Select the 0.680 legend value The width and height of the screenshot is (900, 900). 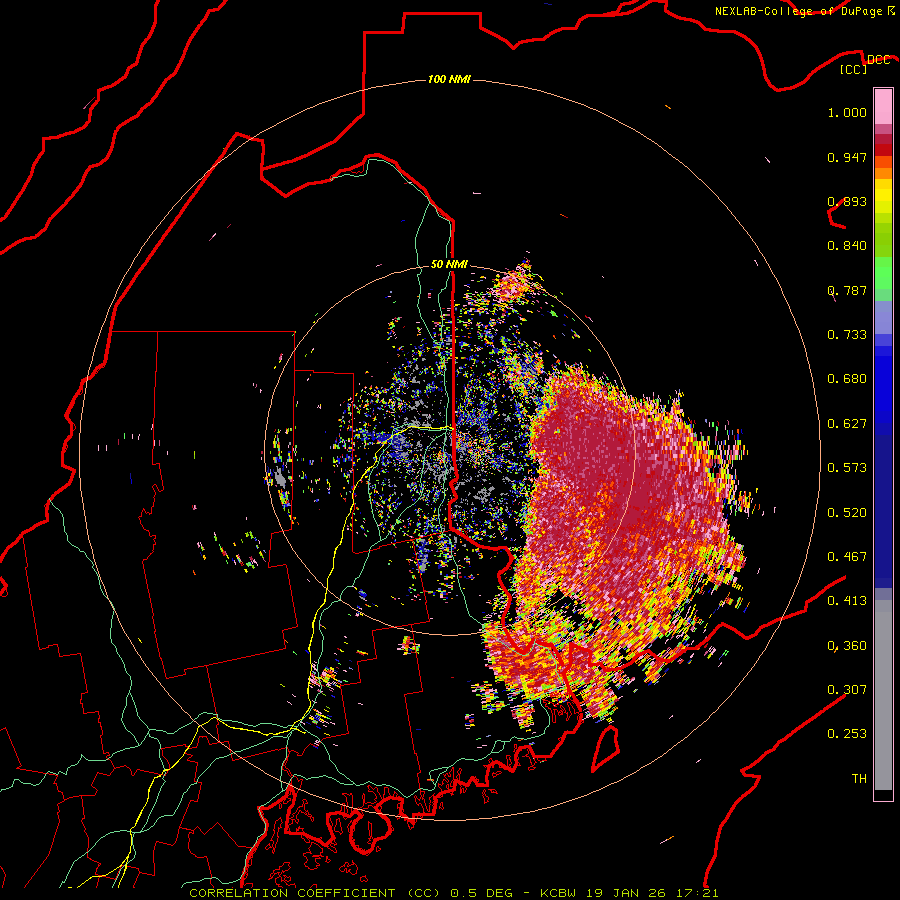click(847, 379)
